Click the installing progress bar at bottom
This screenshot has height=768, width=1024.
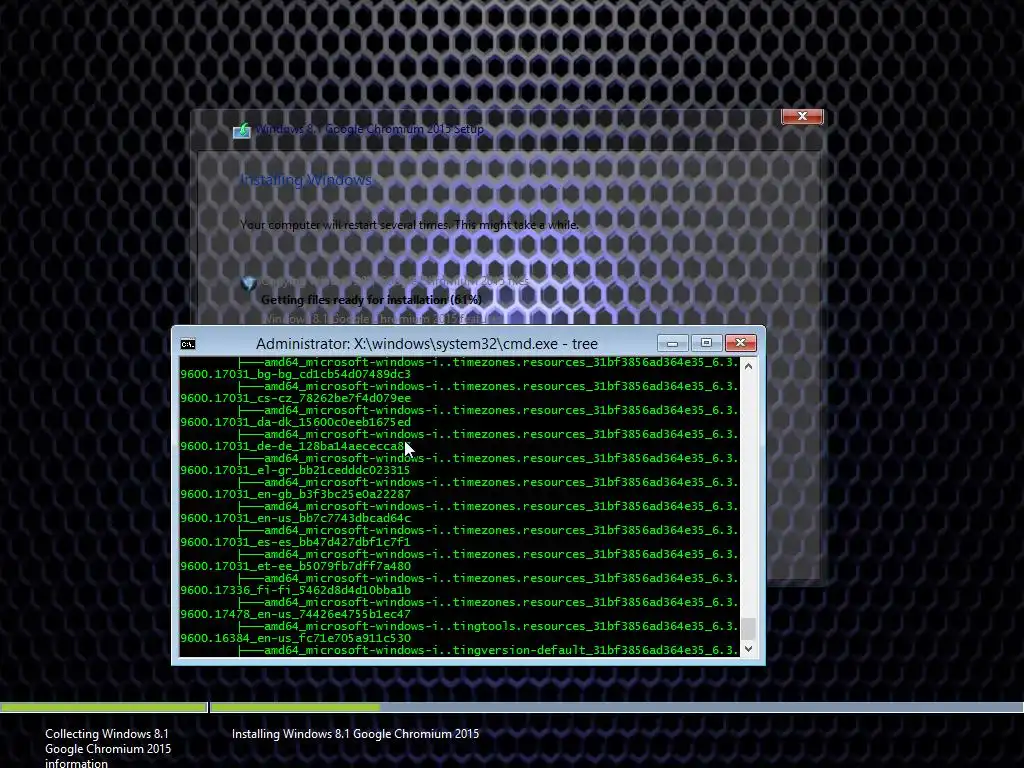tap(616, 707)
